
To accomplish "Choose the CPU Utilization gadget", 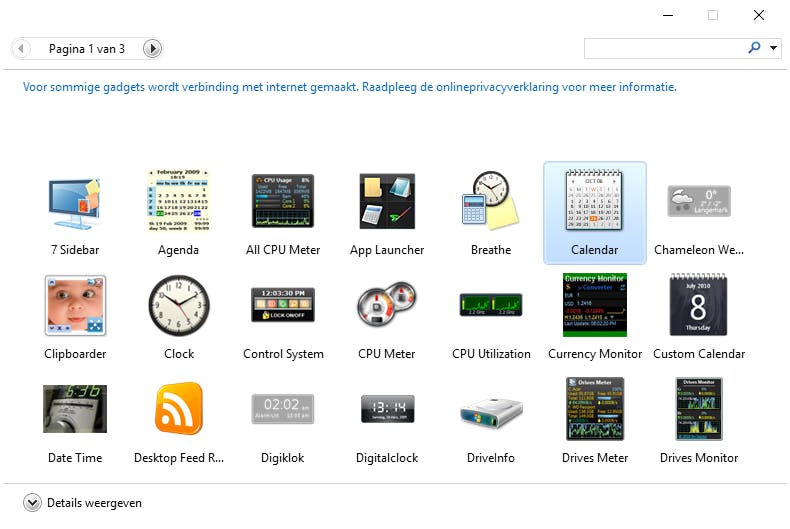I will [x=491, y=305].
